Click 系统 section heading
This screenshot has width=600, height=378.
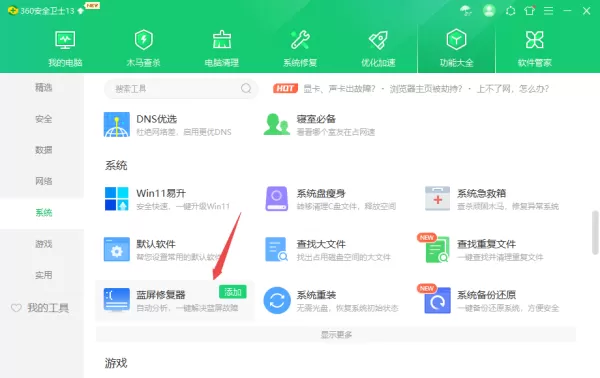click(116, 165)
